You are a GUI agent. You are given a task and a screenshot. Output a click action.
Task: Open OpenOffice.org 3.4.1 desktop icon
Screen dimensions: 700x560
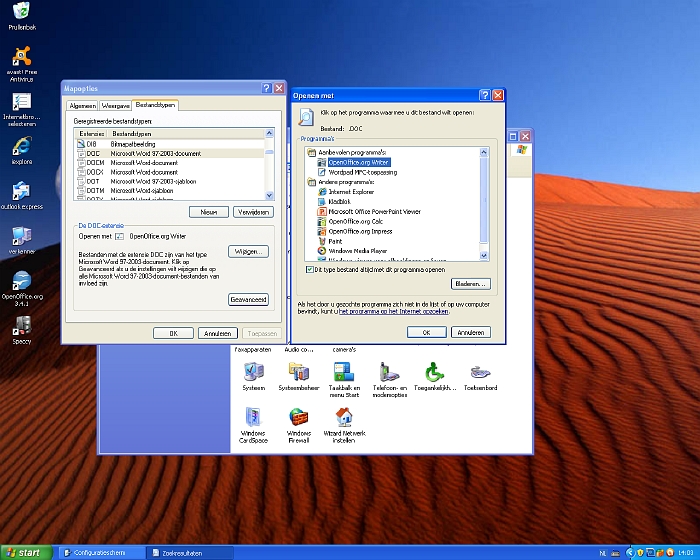(x=21, y=288)
